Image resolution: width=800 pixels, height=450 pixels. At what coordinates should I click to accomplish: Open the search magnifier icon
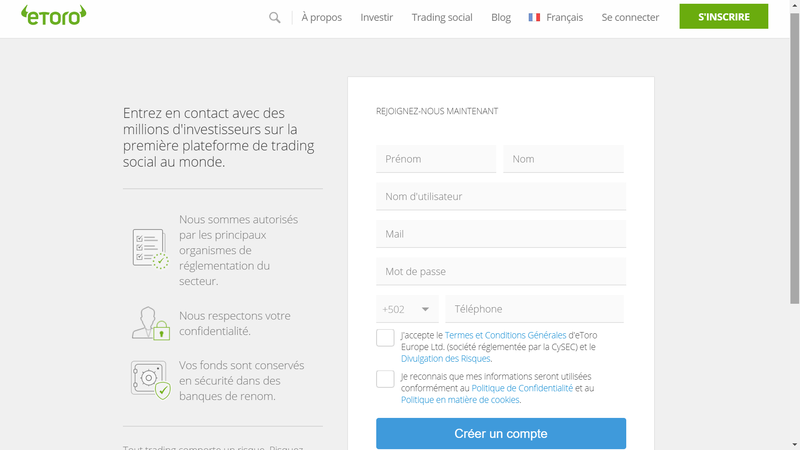coord(274,17)
